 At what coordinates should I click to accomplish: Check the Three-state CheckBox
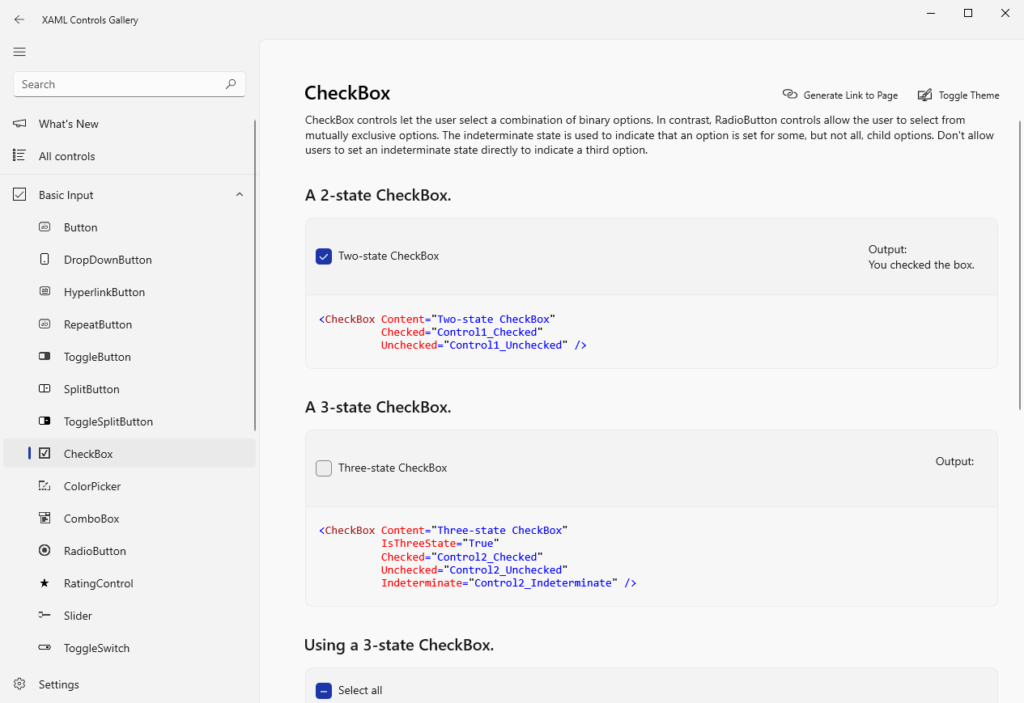pyautogui.click(x=323, y=467)
